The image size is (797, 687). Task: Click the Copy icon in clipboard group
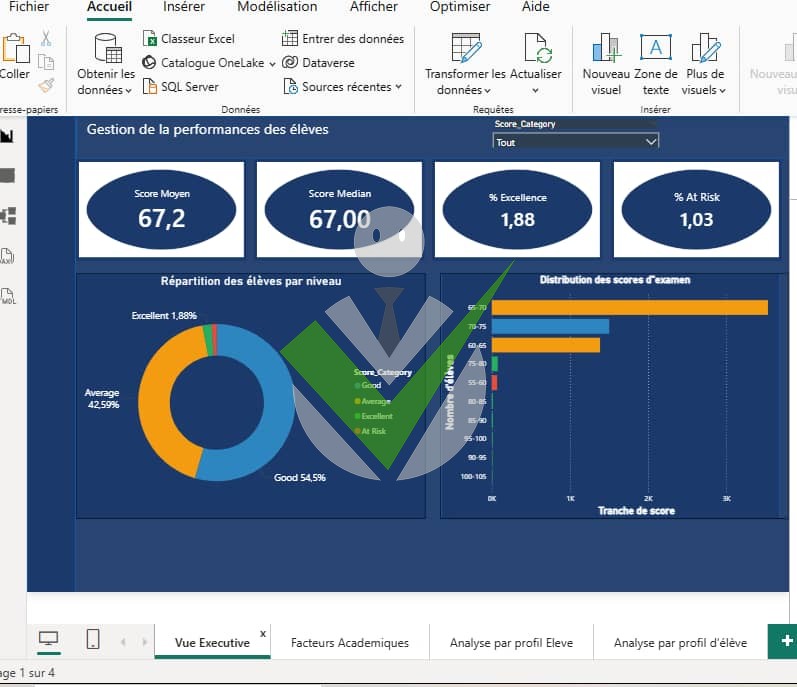pyautogui.click(x=46, y=62)
